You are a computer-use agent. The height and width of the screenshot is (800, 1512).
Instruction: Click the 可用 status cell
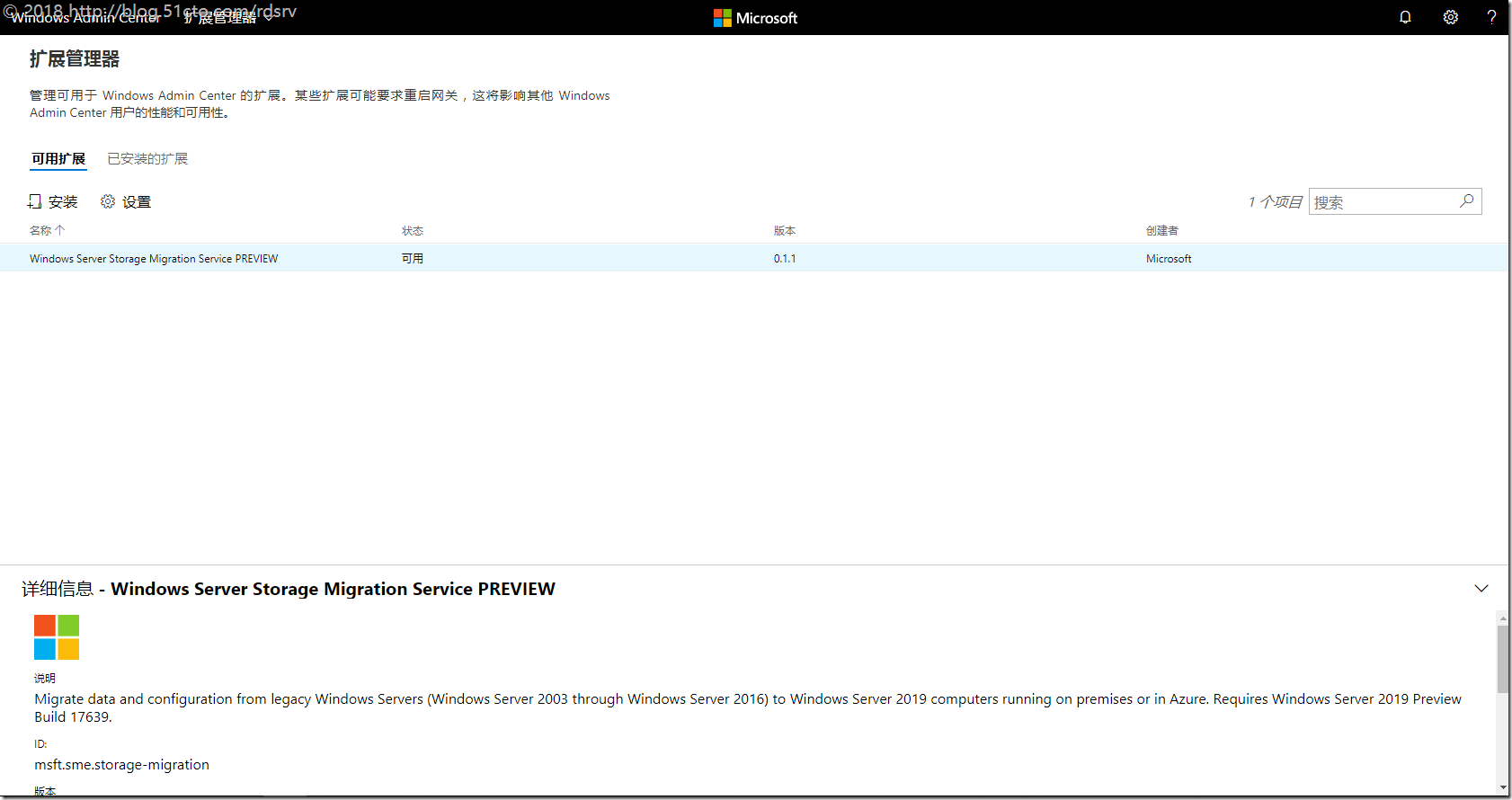(x=413, y=258)
